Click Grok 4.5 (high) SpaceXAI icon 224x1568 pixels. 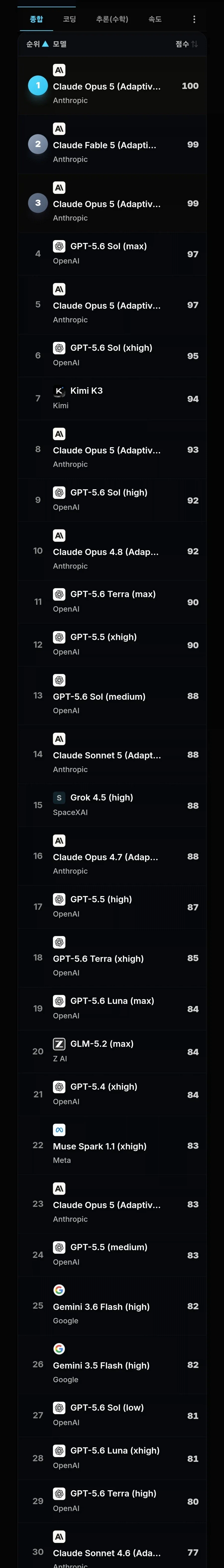pos(59,797)
